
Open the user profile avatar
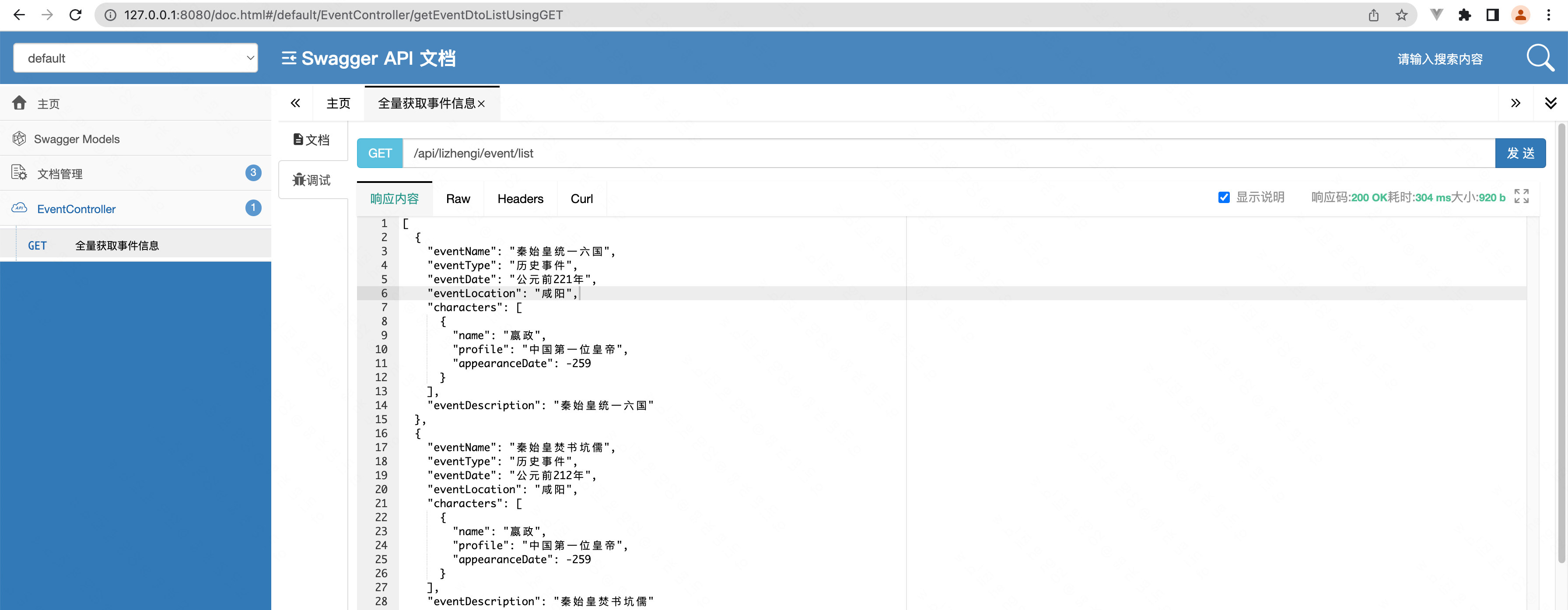pos(1520,15)
